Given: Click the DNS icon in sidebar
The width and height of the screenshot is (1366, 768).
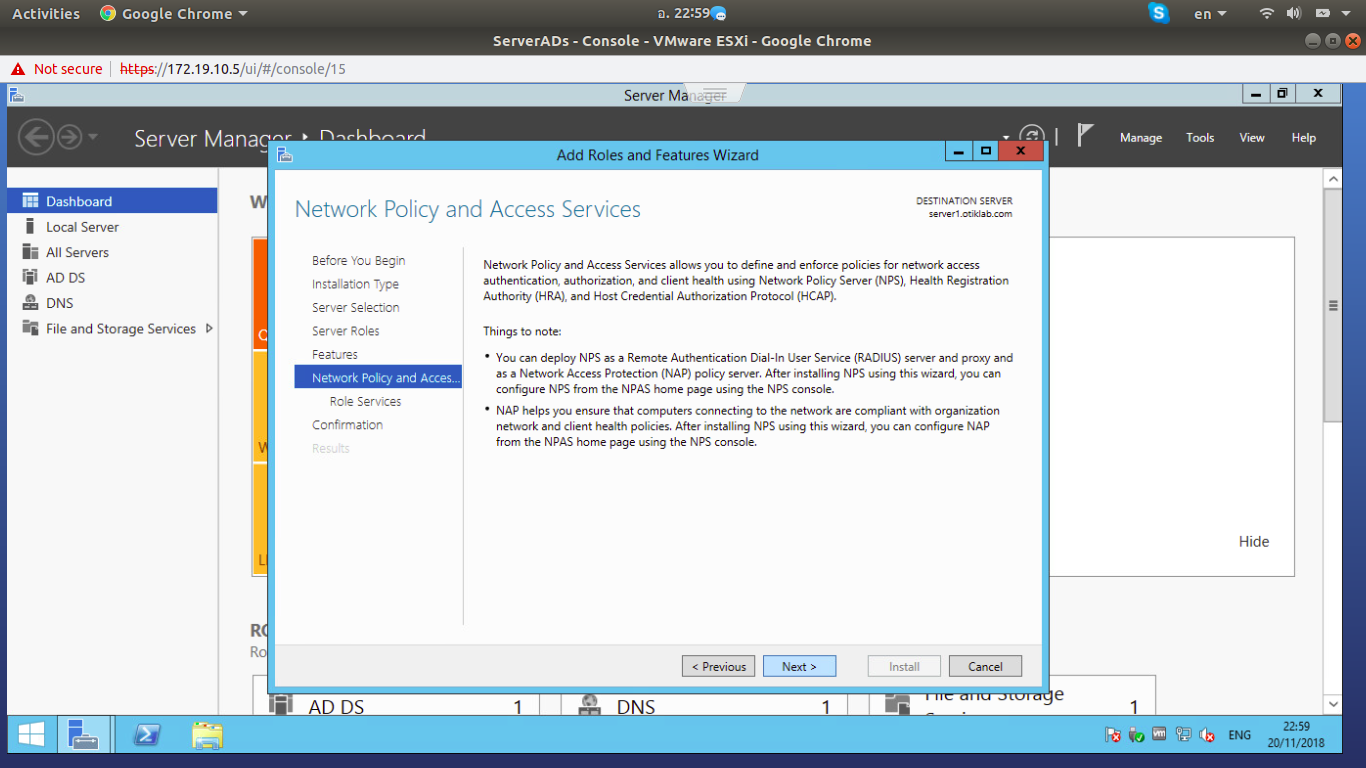Looking at the screenshot, I should click(30, 303).
